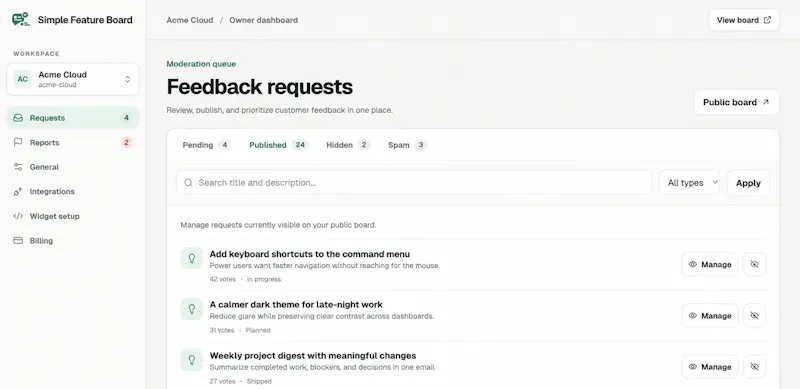The image size is (800, 389).
Task: Open the Public board link
Action: [x=736, y=102]
